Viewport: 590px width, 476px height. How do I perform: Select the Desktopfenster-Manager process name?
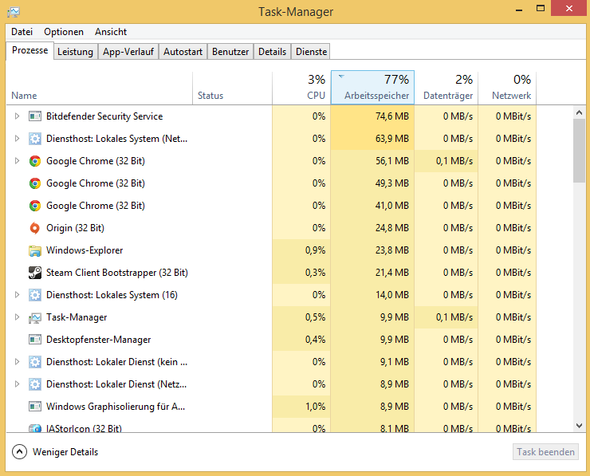[x=98, y=339]
